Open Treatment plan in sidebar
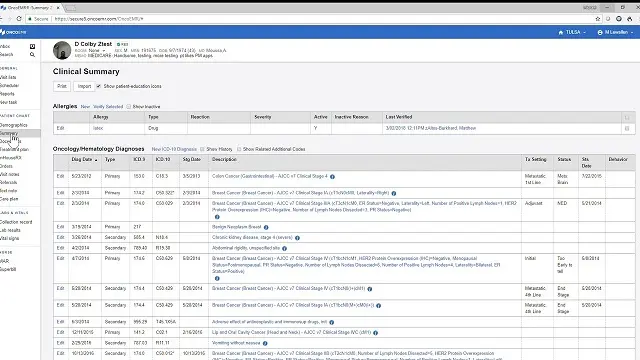 (x=14, y=149)
